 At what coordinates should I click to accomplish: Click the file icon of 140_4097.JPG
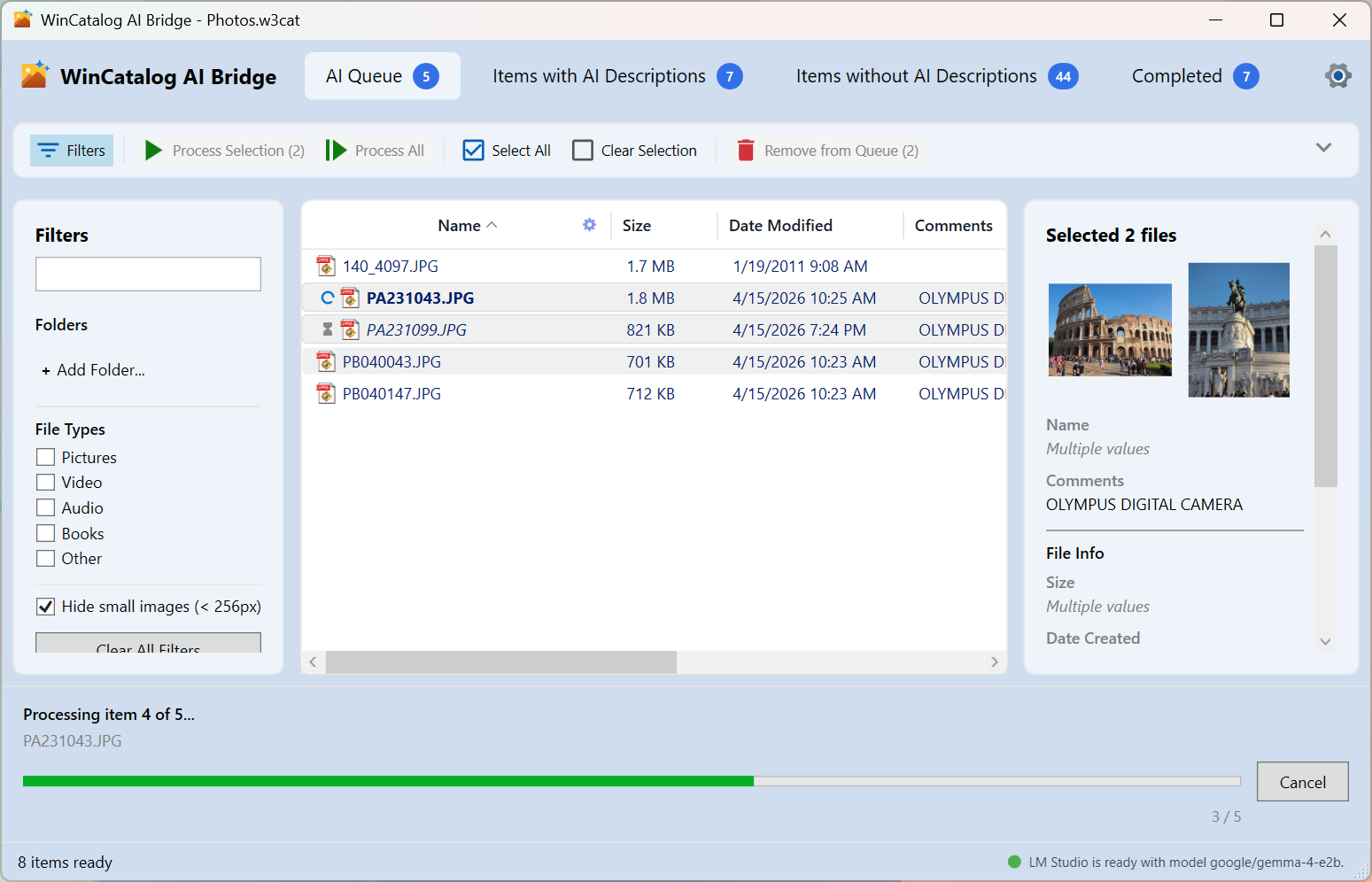coord(326,266)
